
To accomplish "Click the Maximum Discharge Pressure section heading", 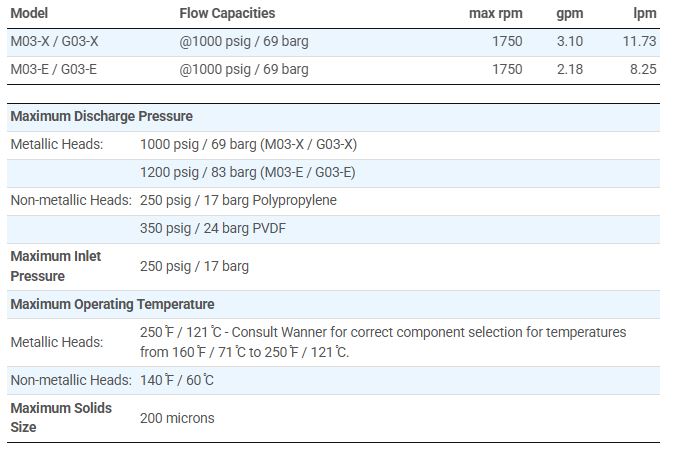I will [x=101, y=117].
